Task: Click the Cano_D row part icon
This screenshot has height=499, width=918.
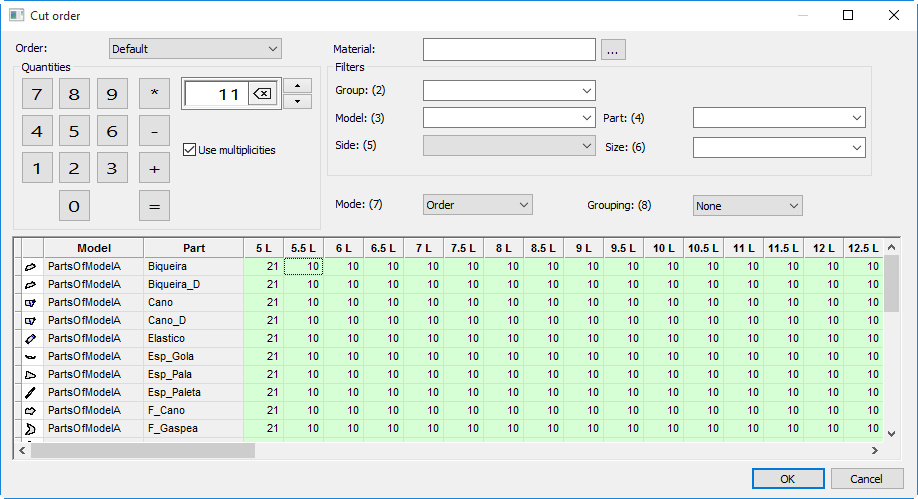Action: point(30,321)
